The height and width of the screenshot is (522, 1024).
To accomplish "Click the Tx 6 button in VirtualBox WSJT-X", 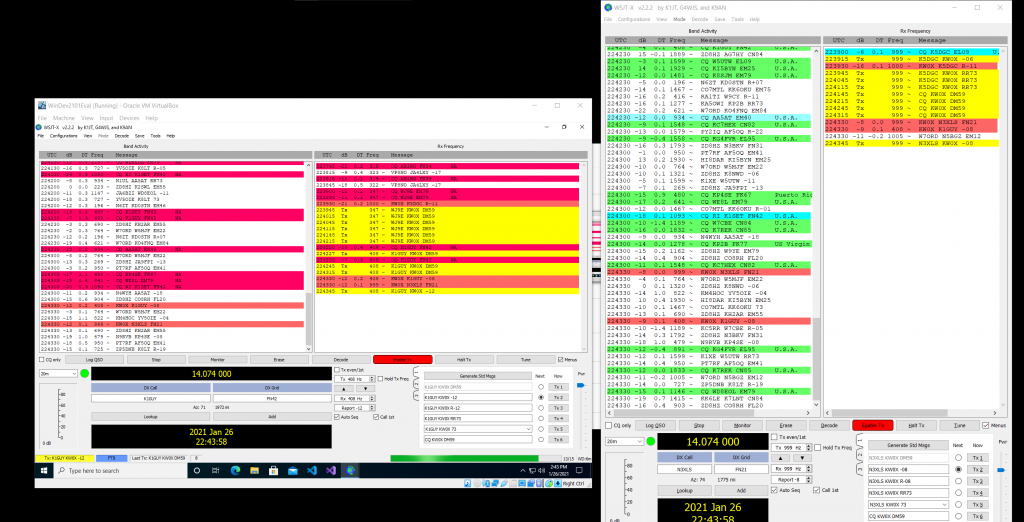I will pyautogui.click(x=558, y=439).
